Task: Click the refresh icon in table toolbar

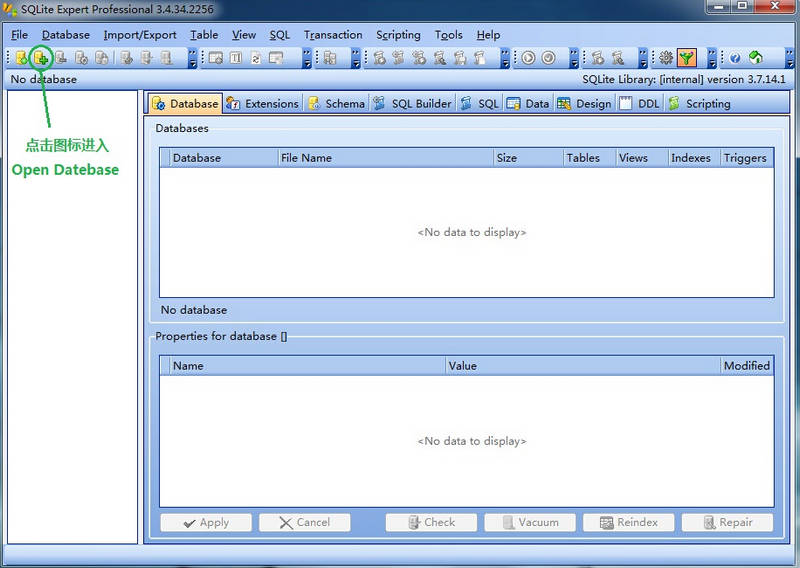Action: [x=256, y=58]
